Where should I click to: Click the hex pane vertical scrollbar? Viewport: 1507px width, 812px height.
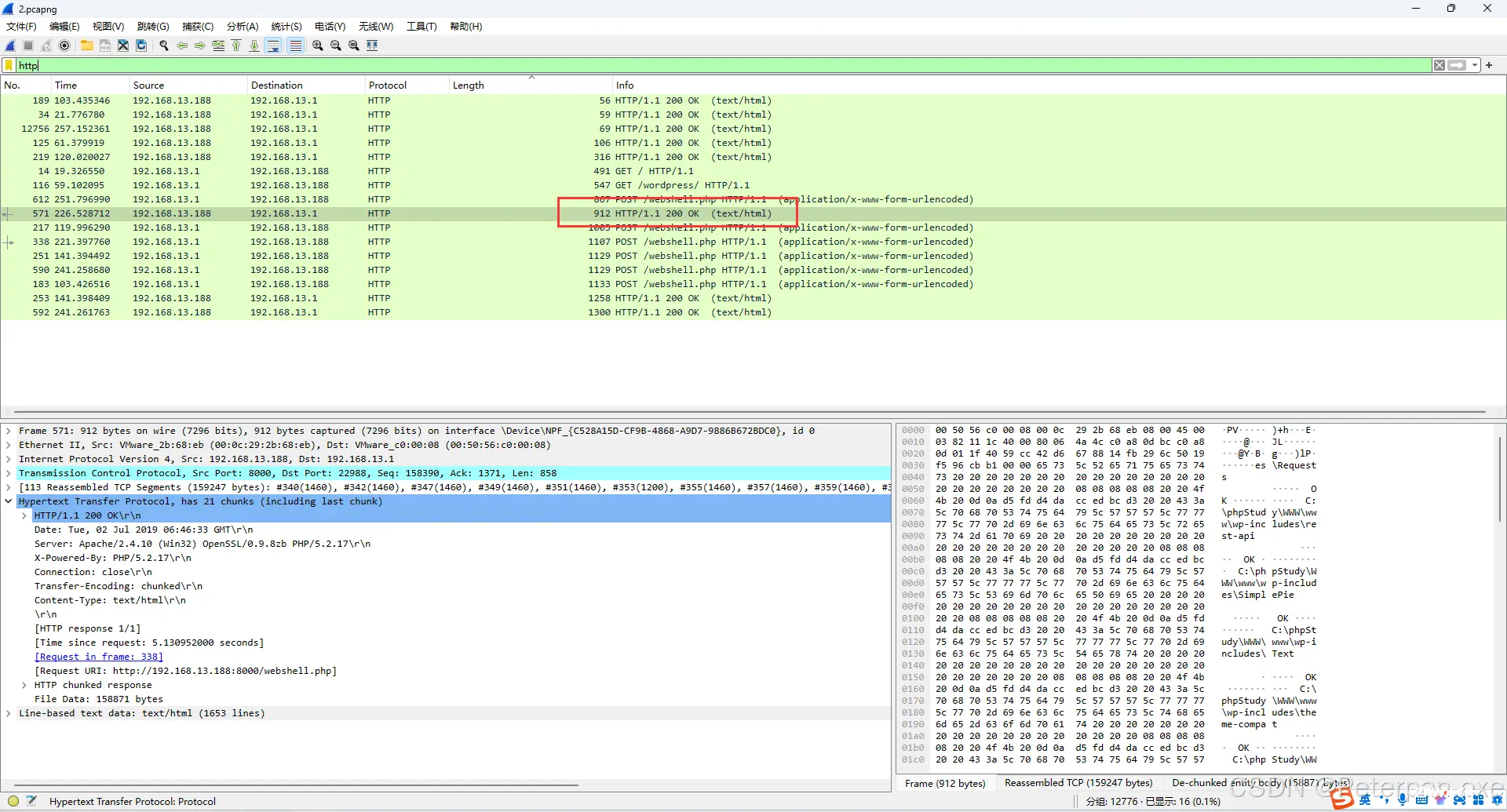click(x=1499, y=480)
